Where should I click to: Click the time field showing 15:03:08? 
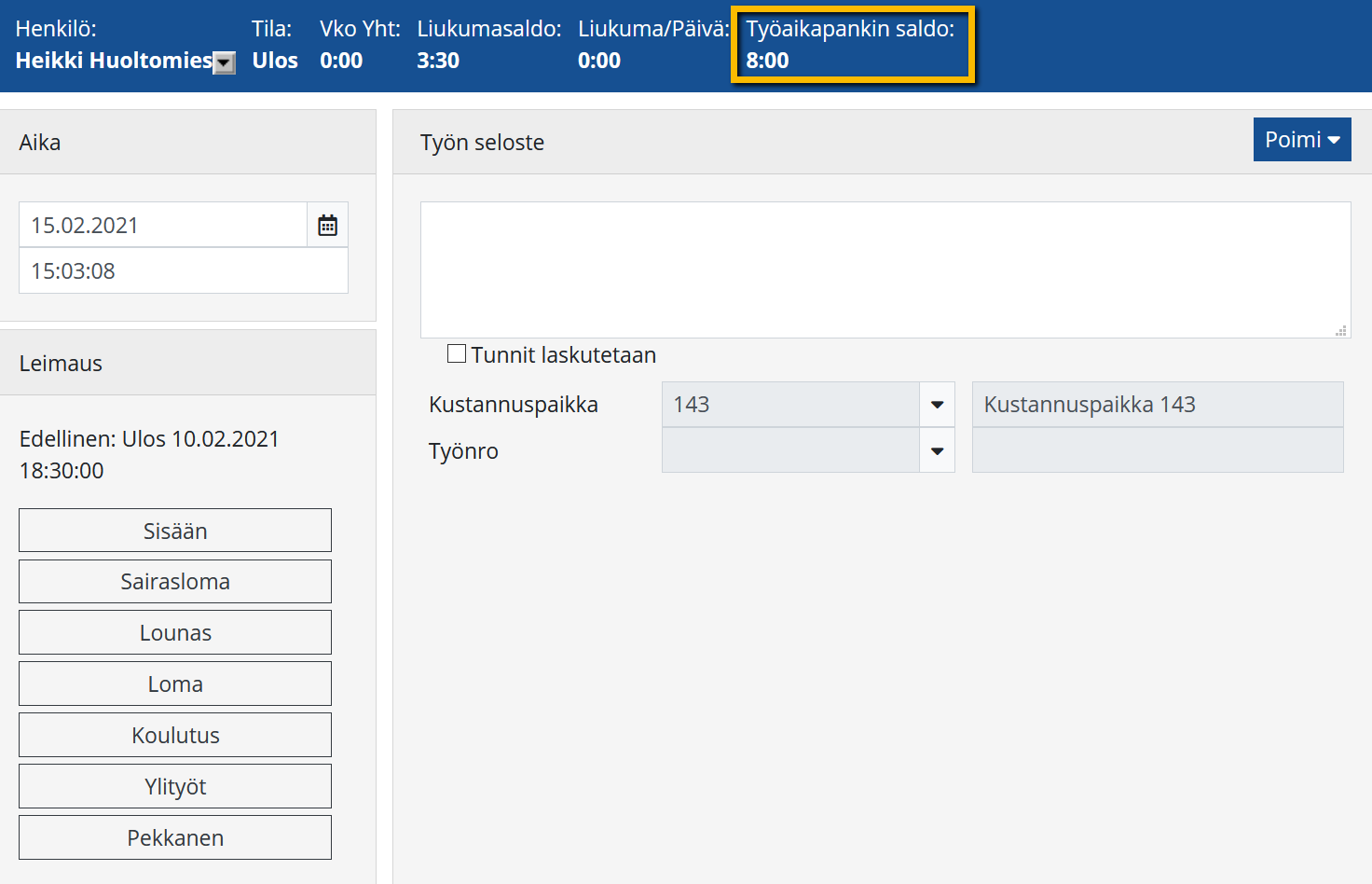(184, 271)
